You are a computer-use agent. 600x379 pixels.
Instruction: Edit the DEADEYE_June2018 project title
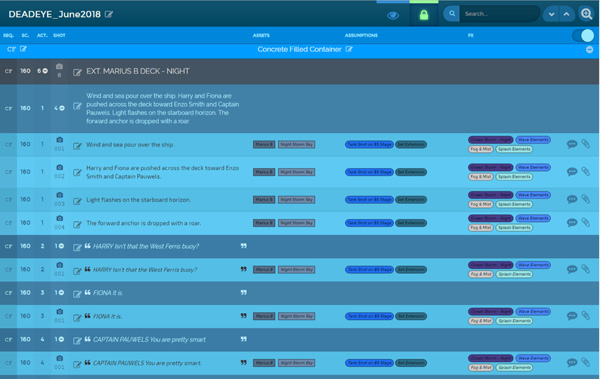109,15
